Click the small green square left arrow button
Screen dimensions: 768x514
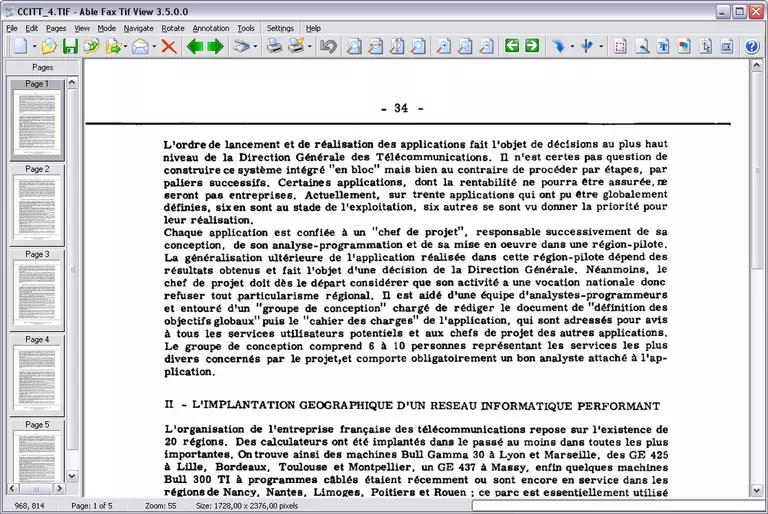point(511,46)
